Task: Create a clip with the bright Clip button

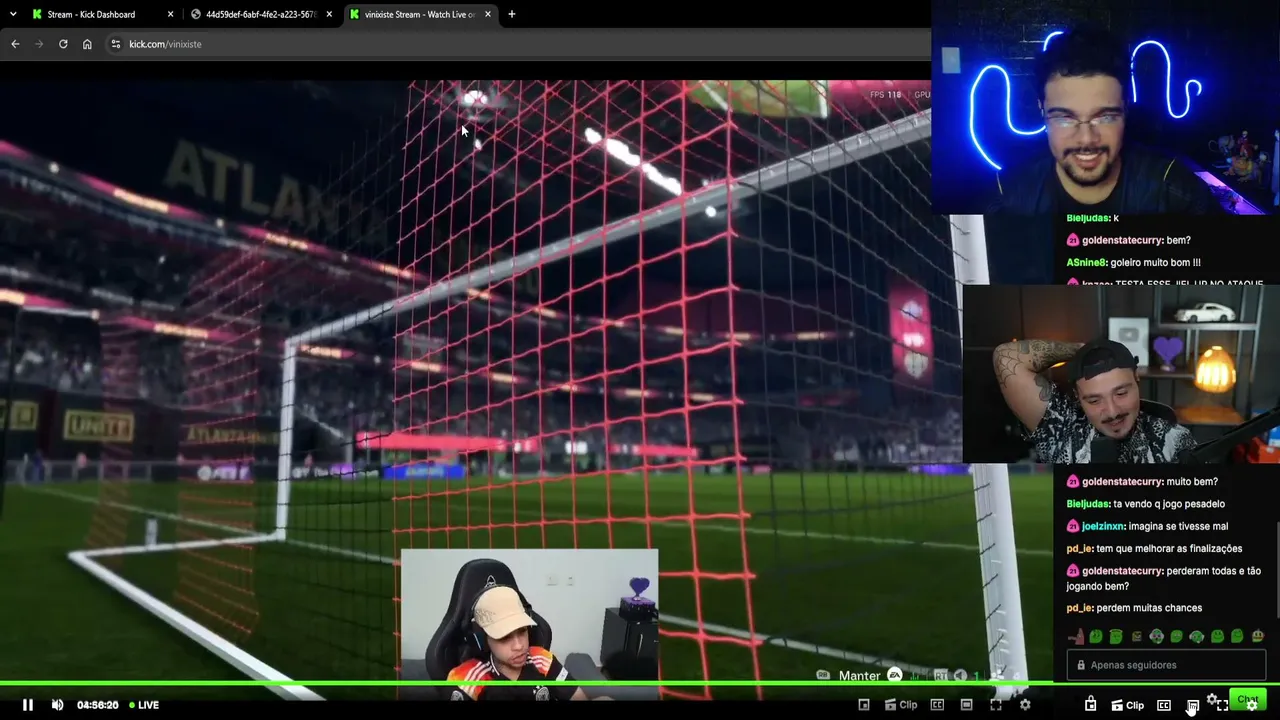Action: pyautogui.click(x=1128, y=706)
